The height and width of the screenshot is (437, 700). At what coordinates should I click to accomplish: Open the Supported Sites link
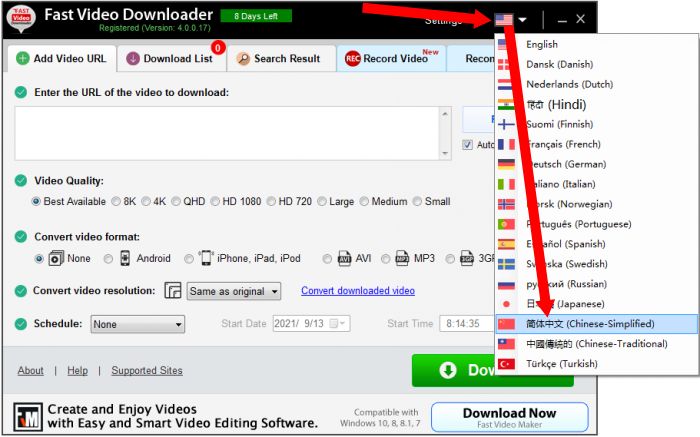[147, 370]
